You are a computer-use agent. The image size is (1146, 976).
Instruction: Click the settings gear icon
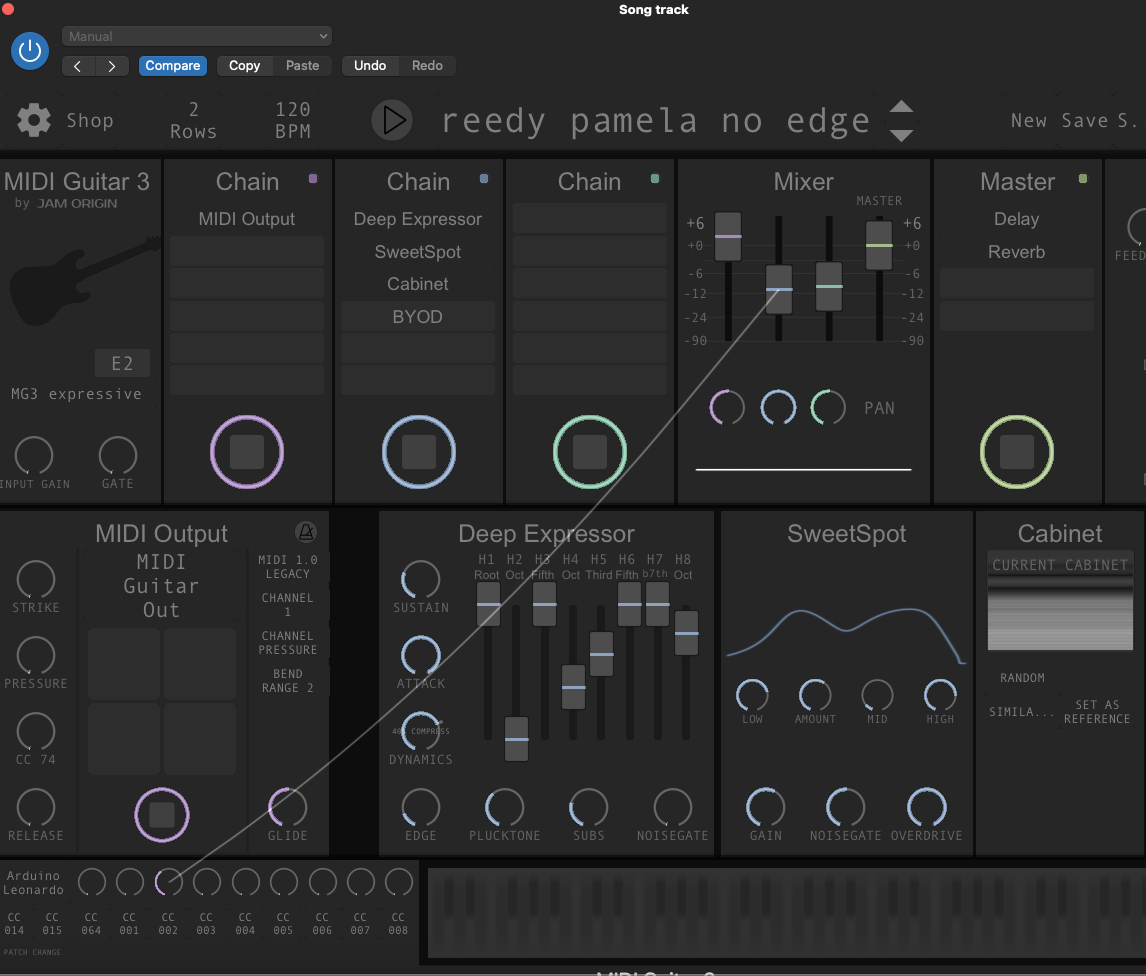pyautogui.click(x=34, y=121)
